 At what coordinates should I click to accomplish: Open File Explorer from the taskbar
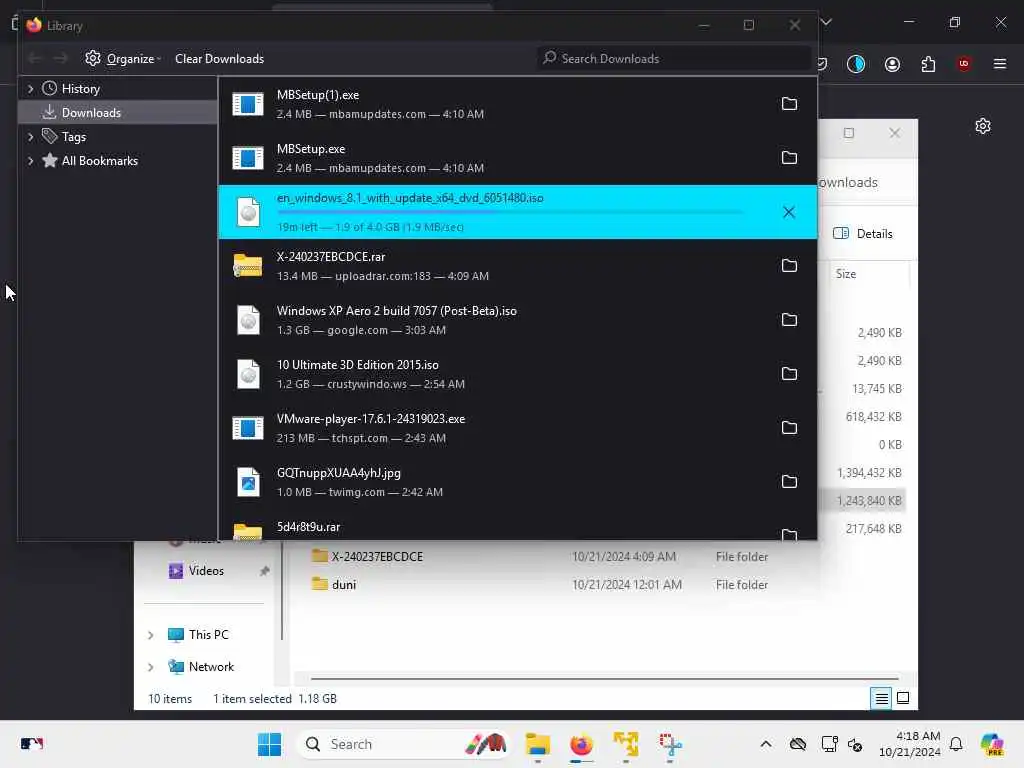pyautogui.click(x=537, y=744)
